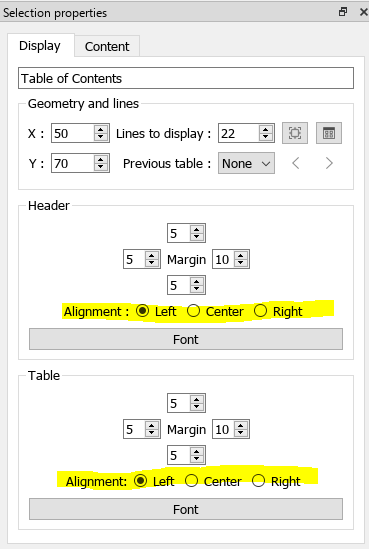Click the table layout icon button

pyautogui.click(x=329, y=133)
